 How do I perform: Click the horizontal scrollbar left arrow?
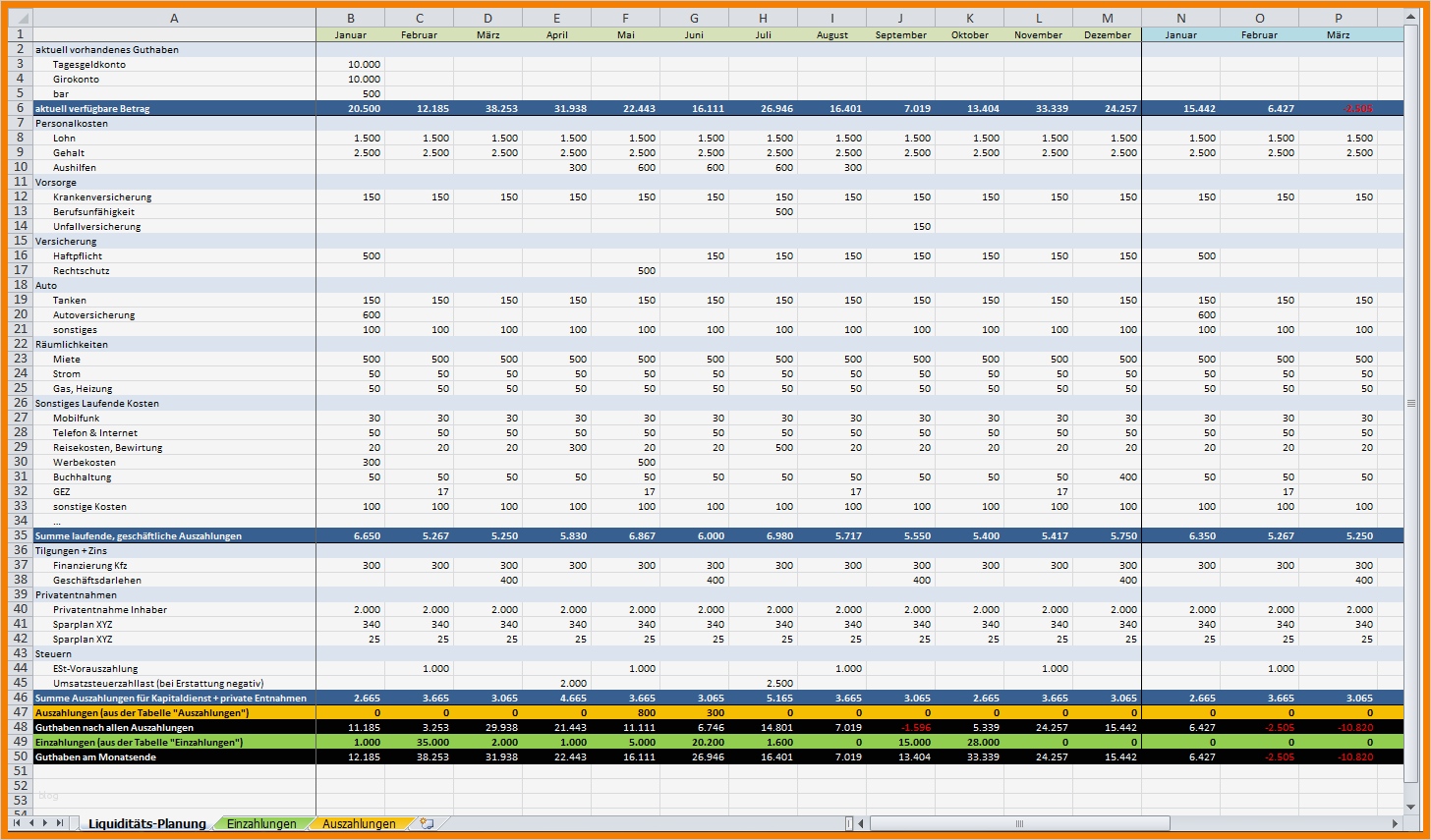(861, 823)
